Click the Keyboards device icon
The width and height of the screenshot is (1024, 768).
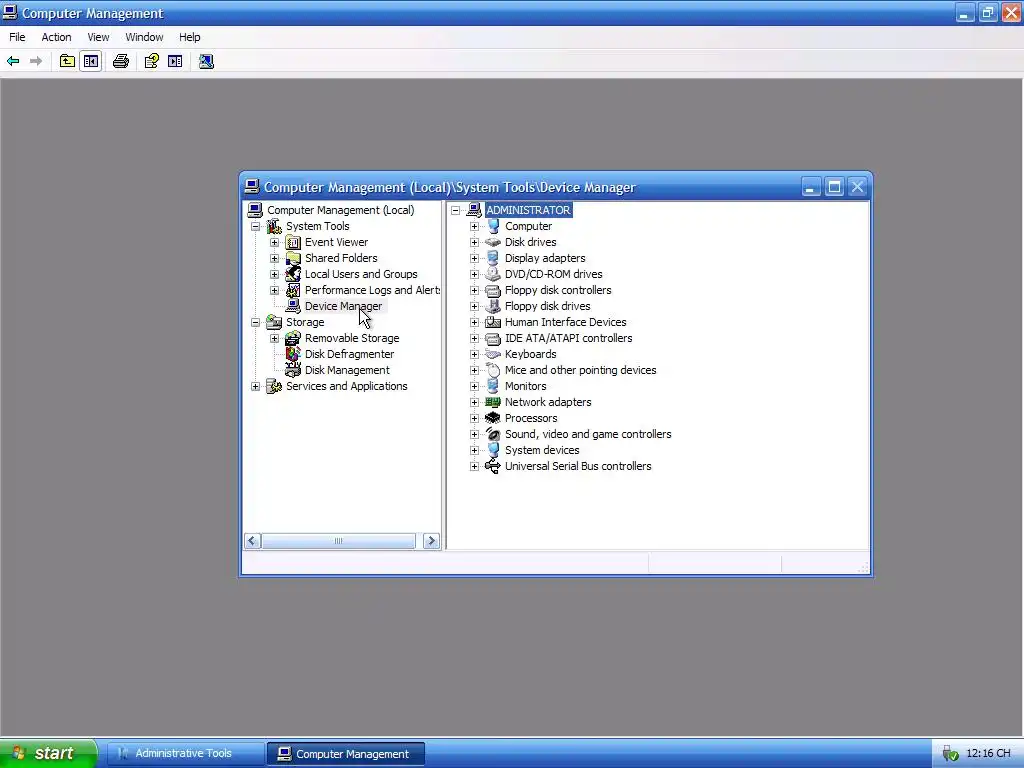493,354
